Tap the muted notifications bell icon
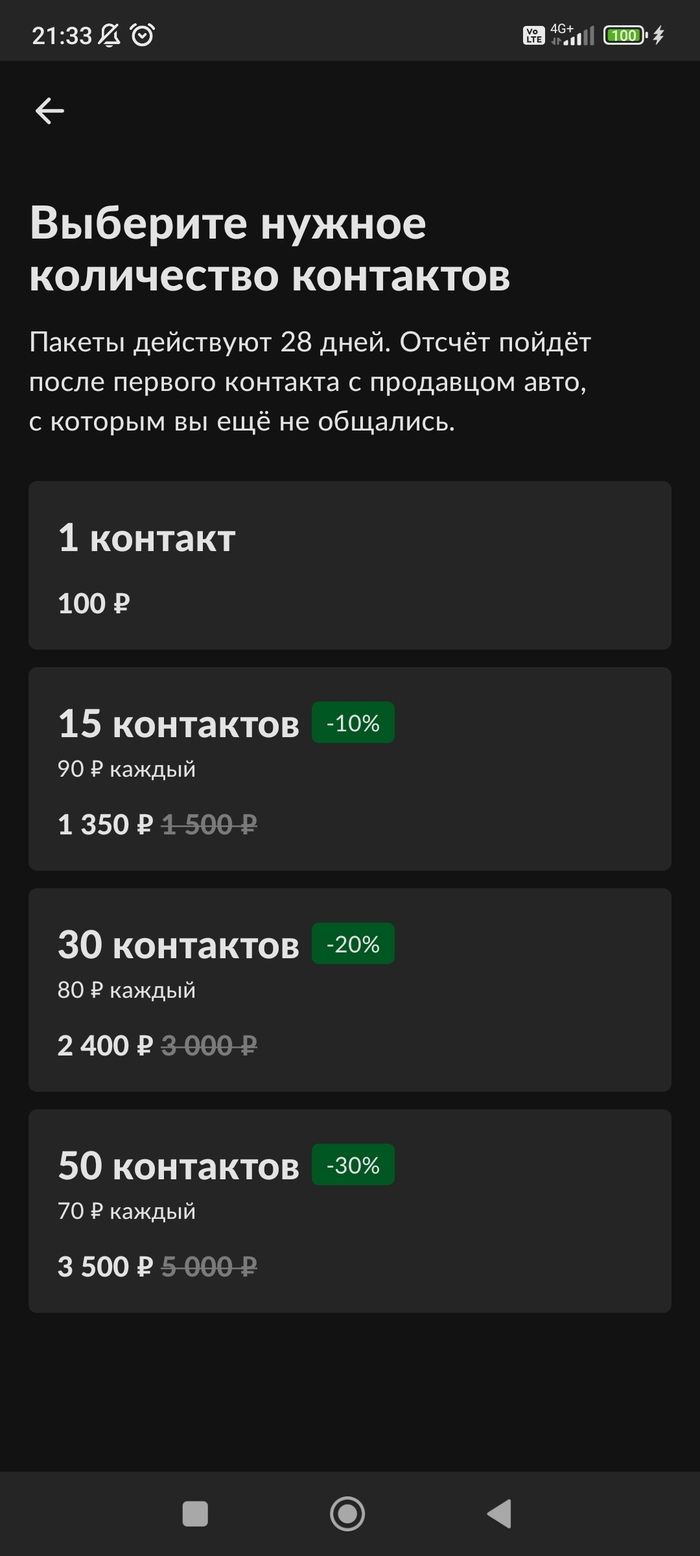700x1556 pixels. [110, 36]
